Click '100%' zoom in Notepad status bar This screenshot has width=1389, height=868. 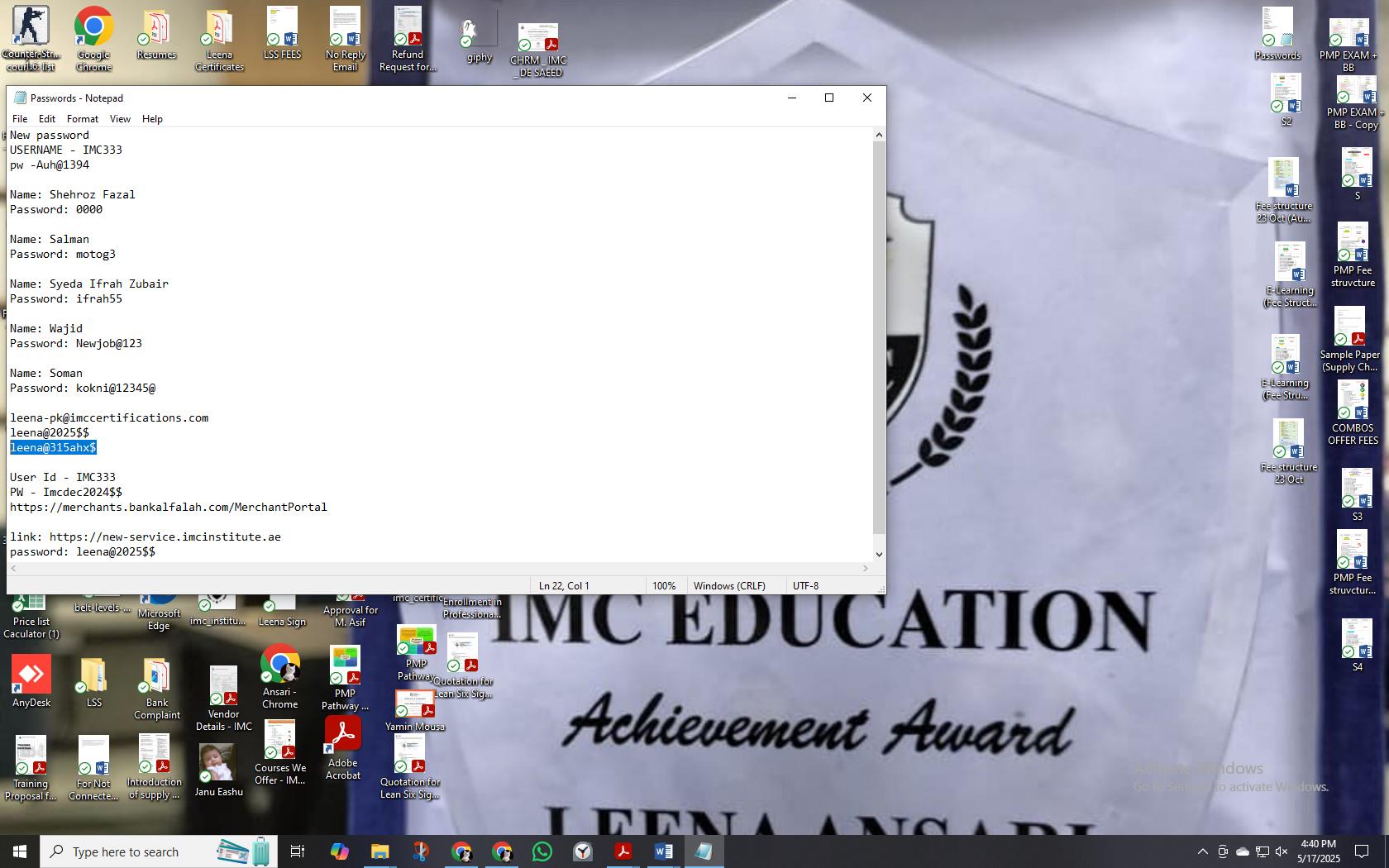tap(664, 585)
